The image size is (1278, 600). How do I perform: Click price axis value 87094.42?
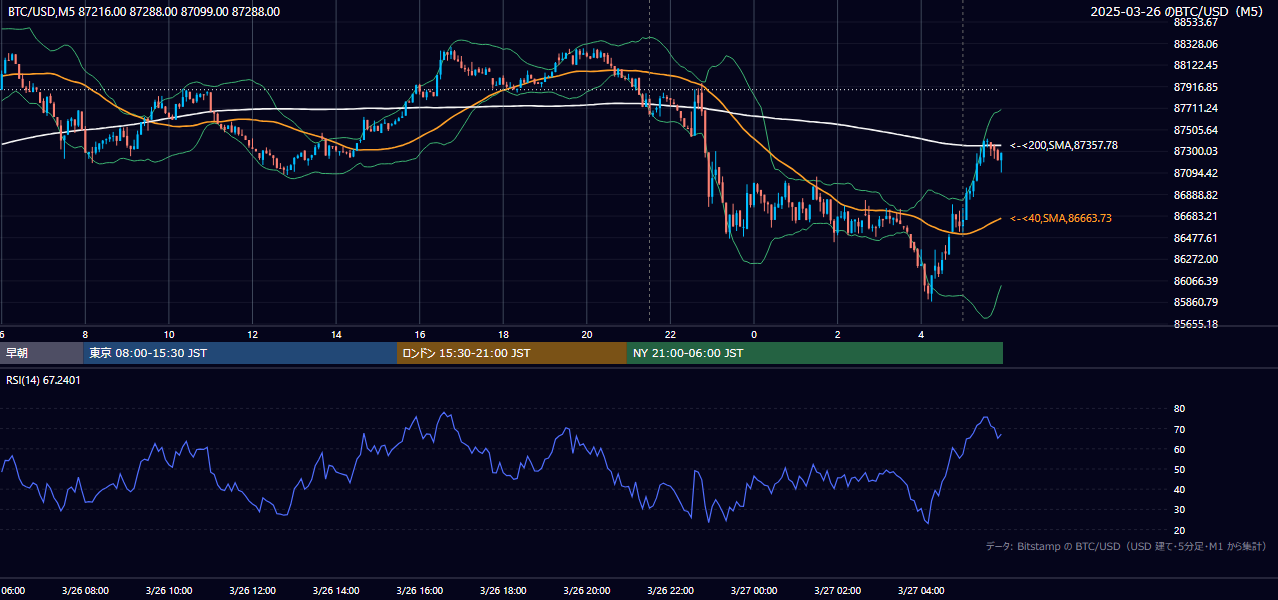(1195, 172)
